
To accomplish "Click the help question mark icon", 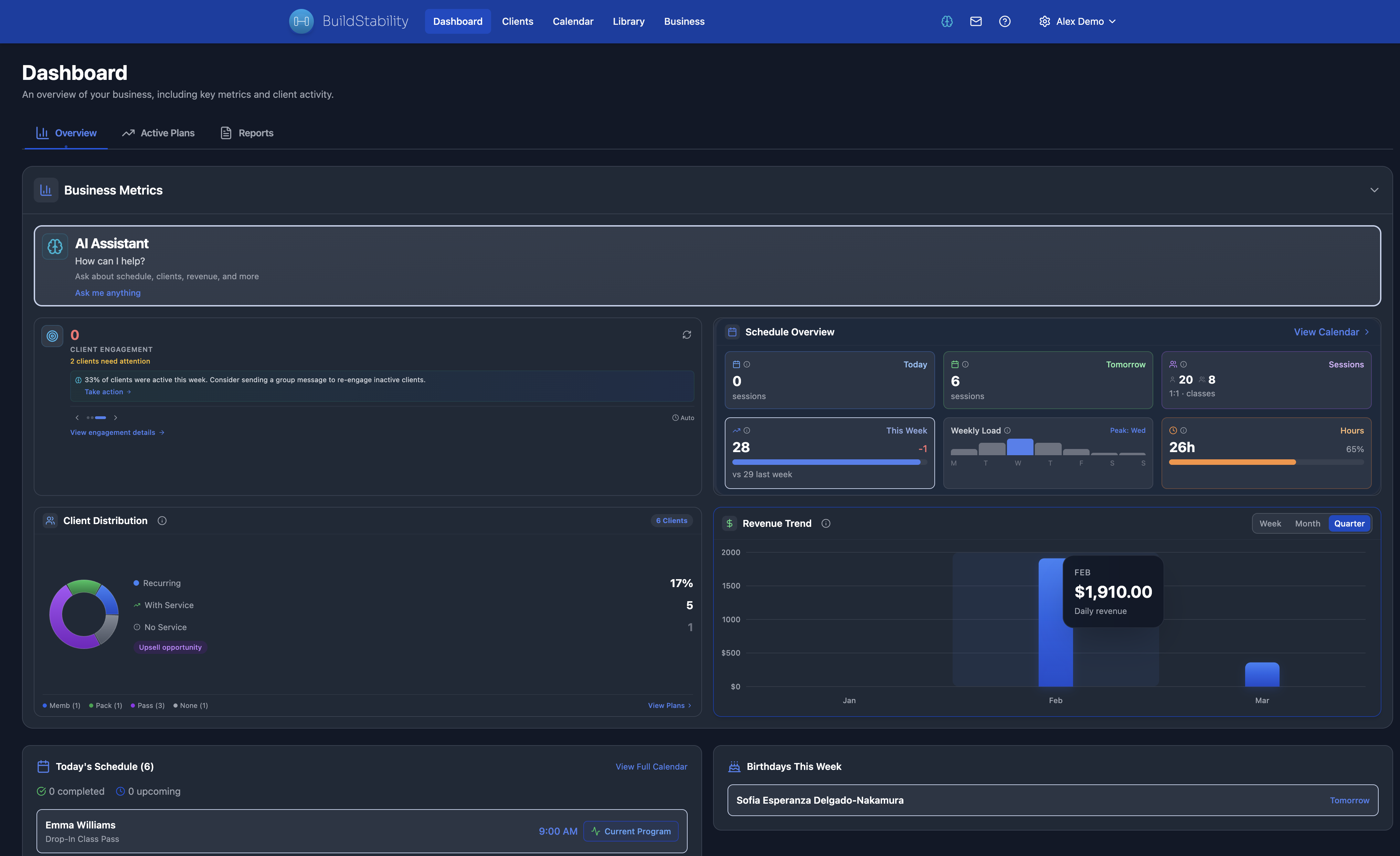I will pos(1005,21).
